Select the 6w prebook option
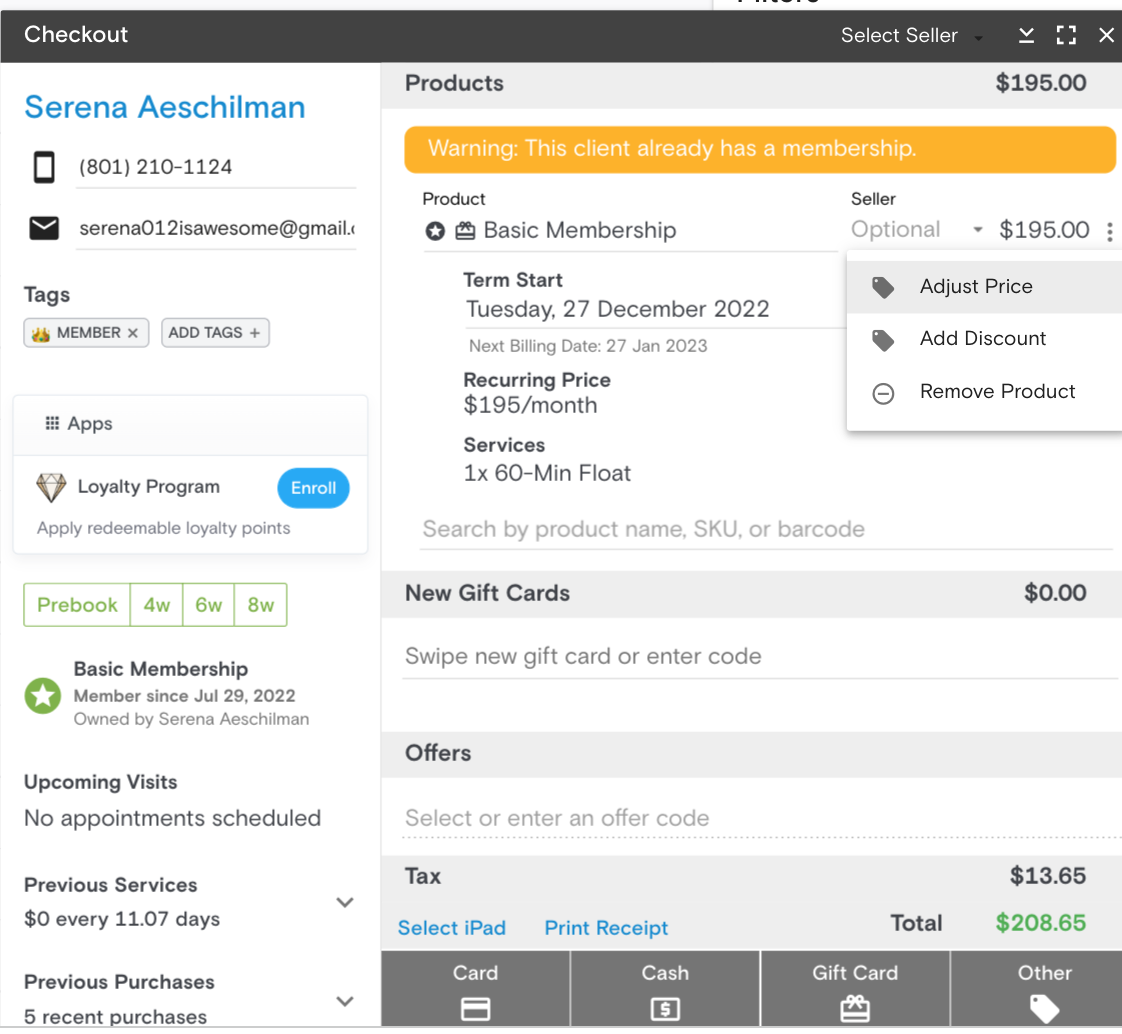Viewport: 1122px width, 1034px height. click(x=209, y=605)
